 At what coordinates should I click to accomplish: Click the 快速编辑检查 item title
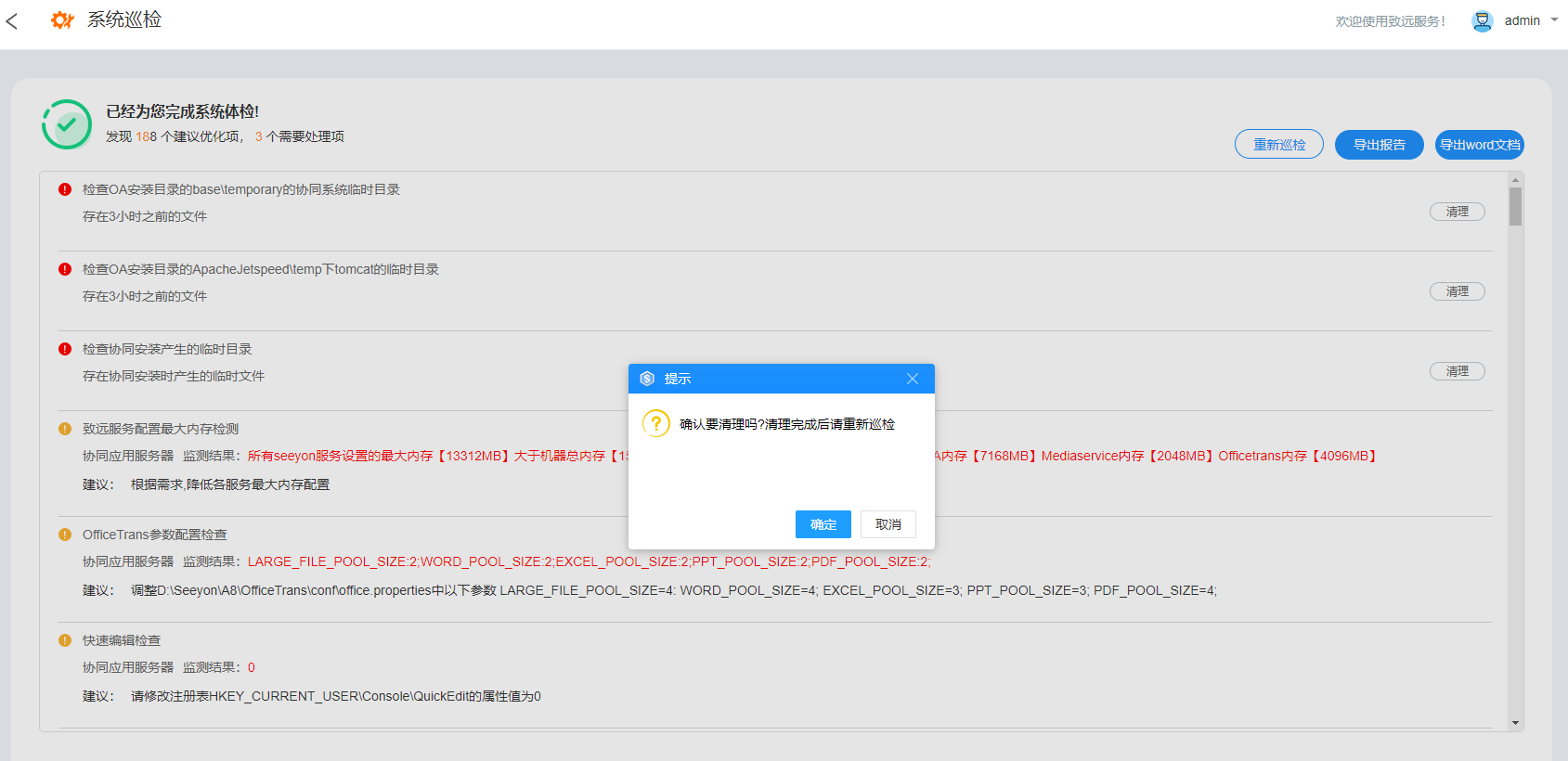tap(122, 640)
